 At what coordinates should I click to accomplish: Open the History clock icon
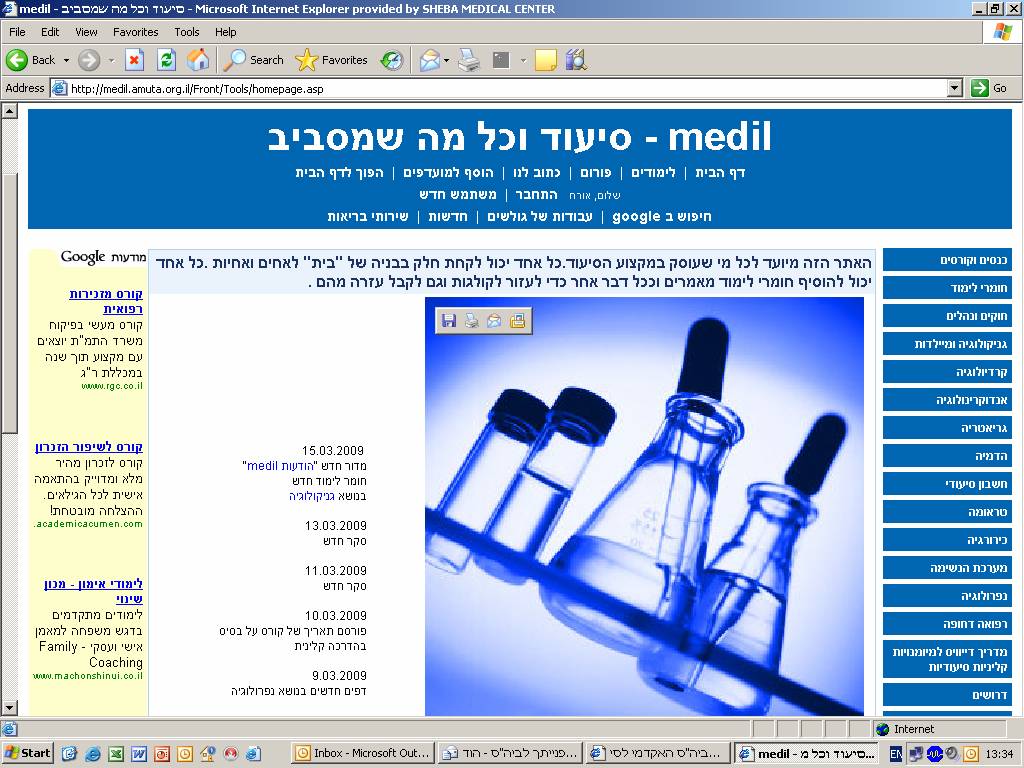pyautogui.click(x=392, y=60)
